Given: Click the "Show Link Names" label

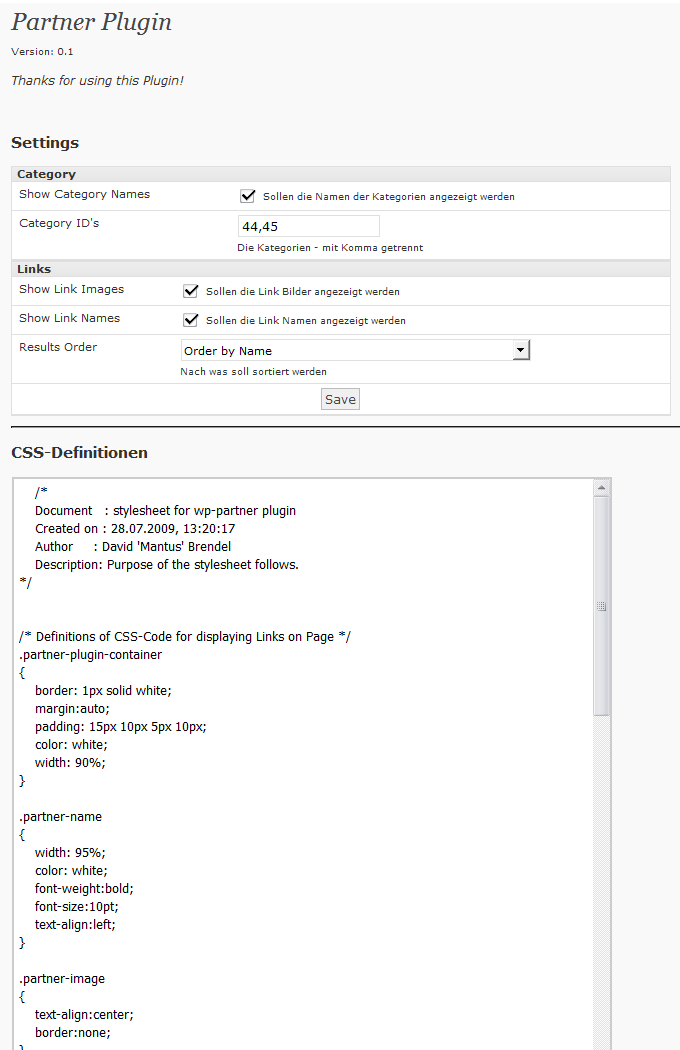Looking at the screenshot, I should coord(69,318).
